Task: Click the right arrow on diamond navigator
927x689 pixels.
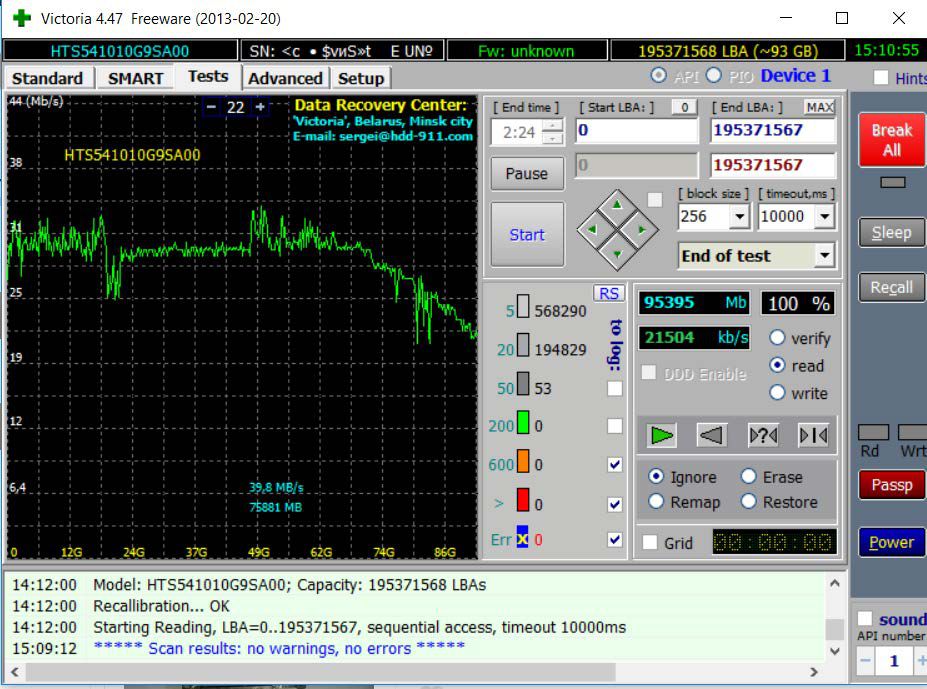Action: point(641,229)
